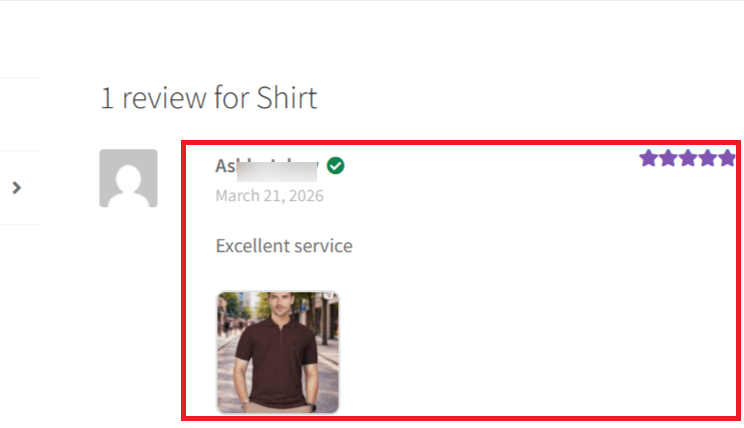This screenshot has width=744, height=428.
Task: Click the left sidebar row above the chevron
Action: (x=18, y=113)
